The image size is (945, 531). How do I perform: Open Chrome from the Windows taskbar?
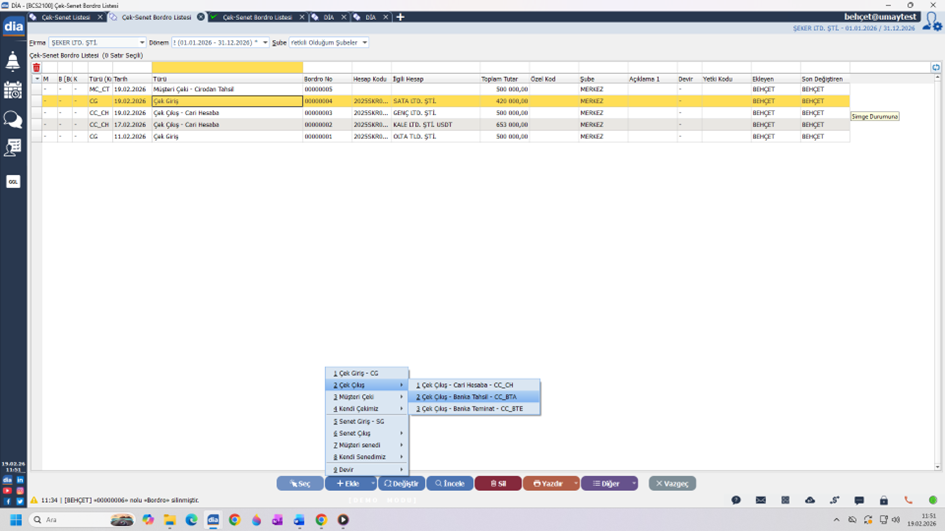pyautogui.click(x=235, y=520)
